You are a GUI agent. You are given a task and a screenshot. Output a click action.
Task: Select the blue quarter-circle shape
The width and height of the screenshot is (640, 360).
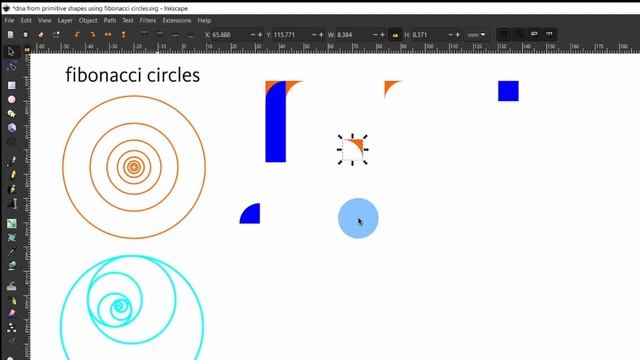[x=252, y=215]
